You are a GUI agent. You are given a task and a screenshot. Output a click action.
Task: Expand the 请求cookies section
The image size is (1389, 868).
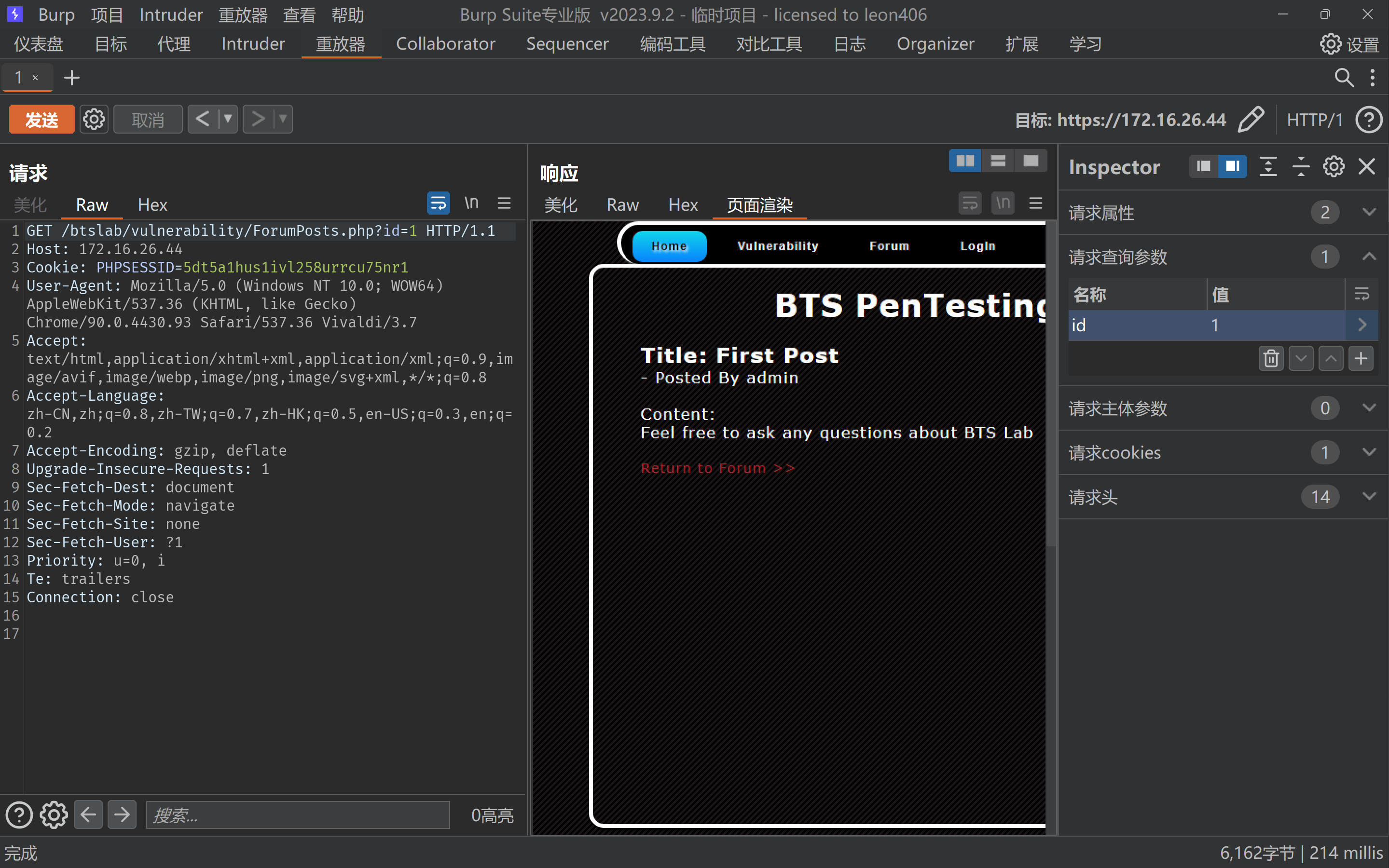coord(1369,452)
